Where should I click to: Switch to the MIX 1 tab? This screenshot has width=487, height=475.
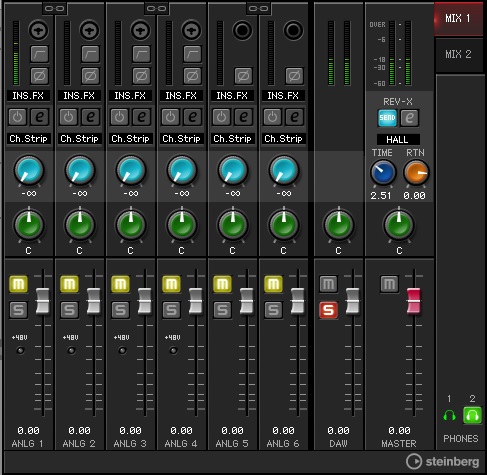tap(458, 18)
